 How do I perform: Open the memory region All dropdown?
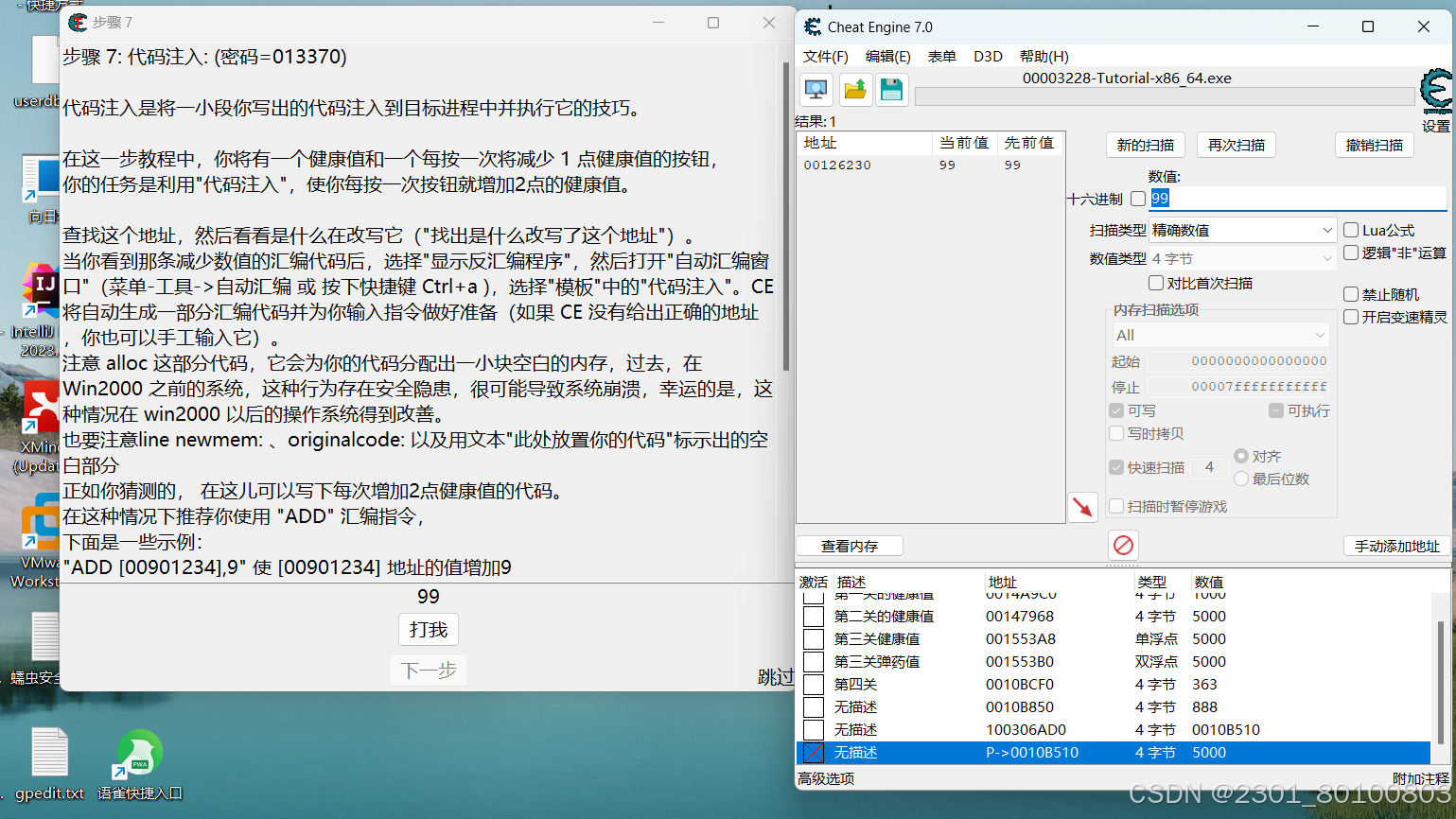pos(1220,335)
